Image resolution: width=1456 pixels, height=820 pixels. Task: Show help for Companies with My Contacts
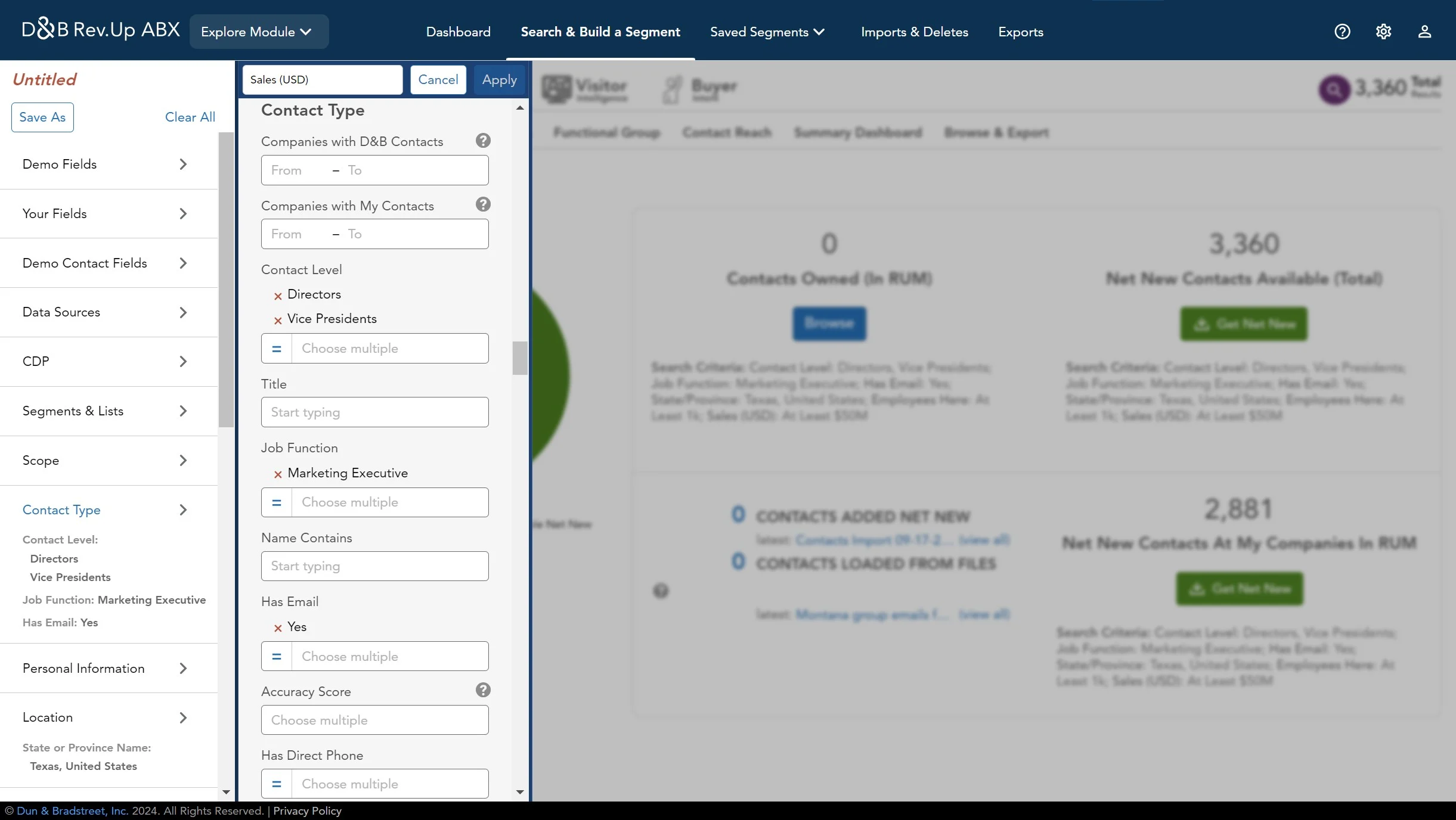[x=483, y=204]
